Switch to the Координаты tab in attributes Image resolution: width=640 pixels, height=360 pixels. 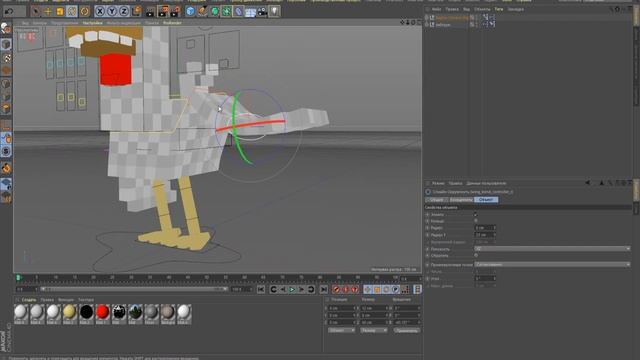[x=461, y=200]
